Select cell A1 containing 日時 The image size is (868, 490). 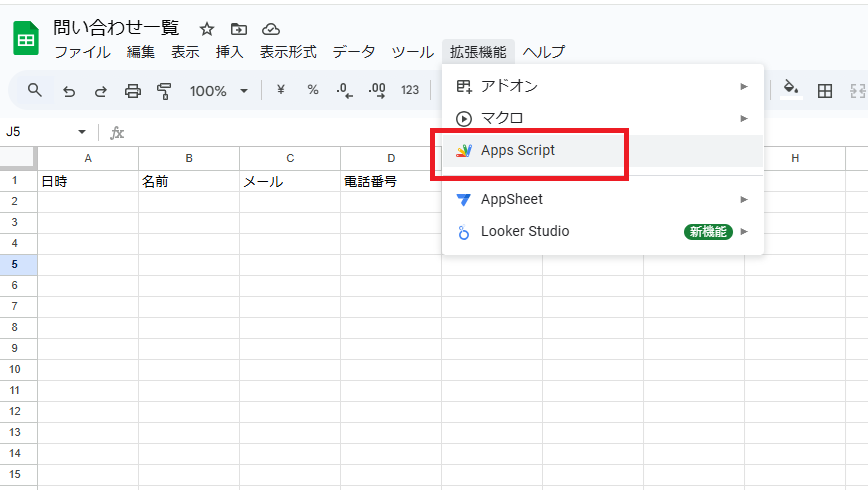pyautogui.click(x=88, y=182)
